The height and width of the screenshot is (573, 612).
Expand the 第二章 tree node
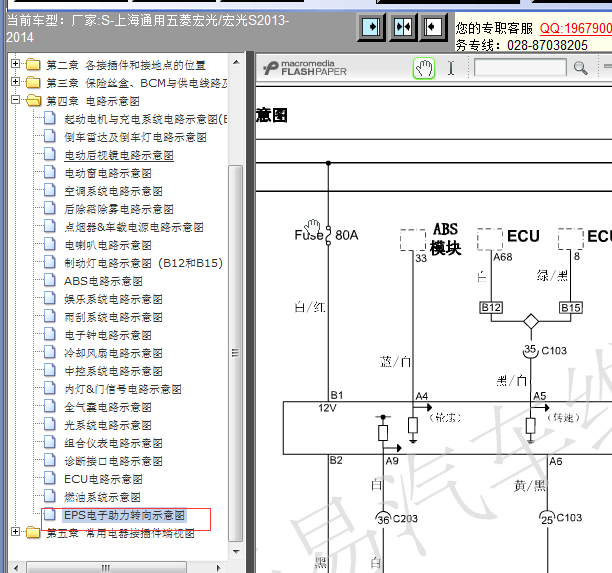pyautogui.click(x=15, y=64)
